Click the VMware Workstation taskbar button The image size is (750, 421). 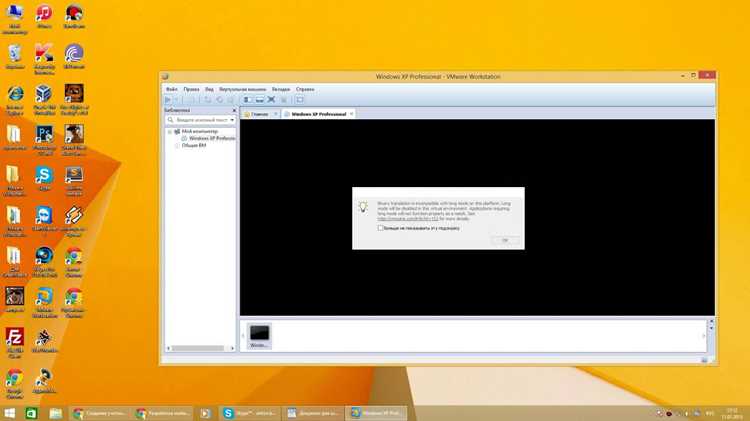(x=376, y=413)
